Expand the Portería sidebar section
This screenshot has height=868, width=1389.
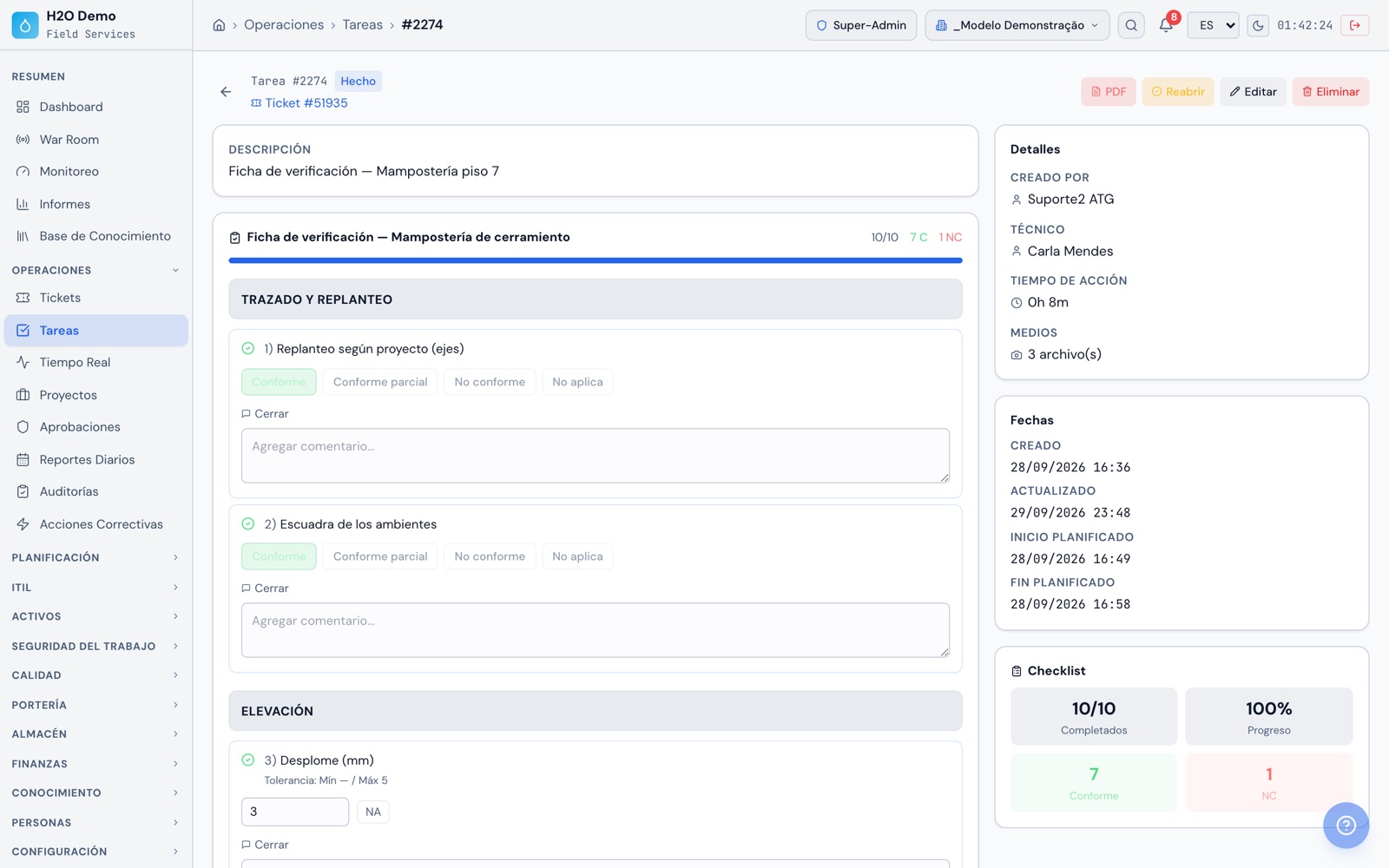click(x=95, y=705)
